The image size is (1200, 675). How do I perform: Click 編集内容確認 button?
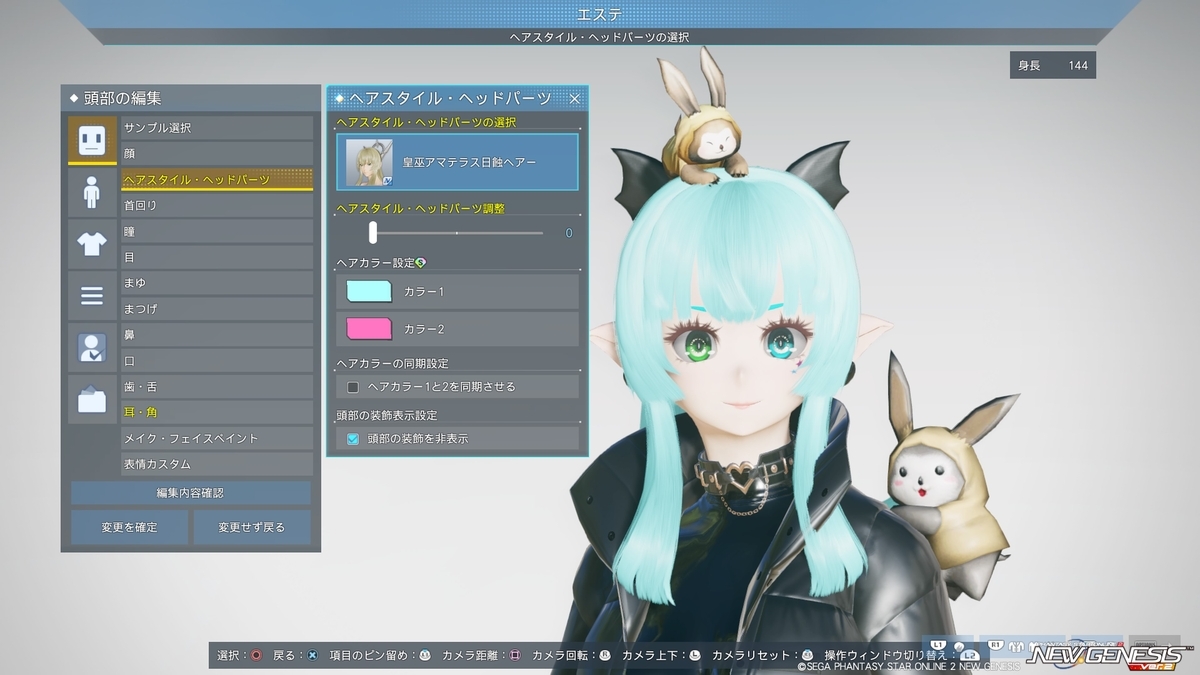[190, 493]
